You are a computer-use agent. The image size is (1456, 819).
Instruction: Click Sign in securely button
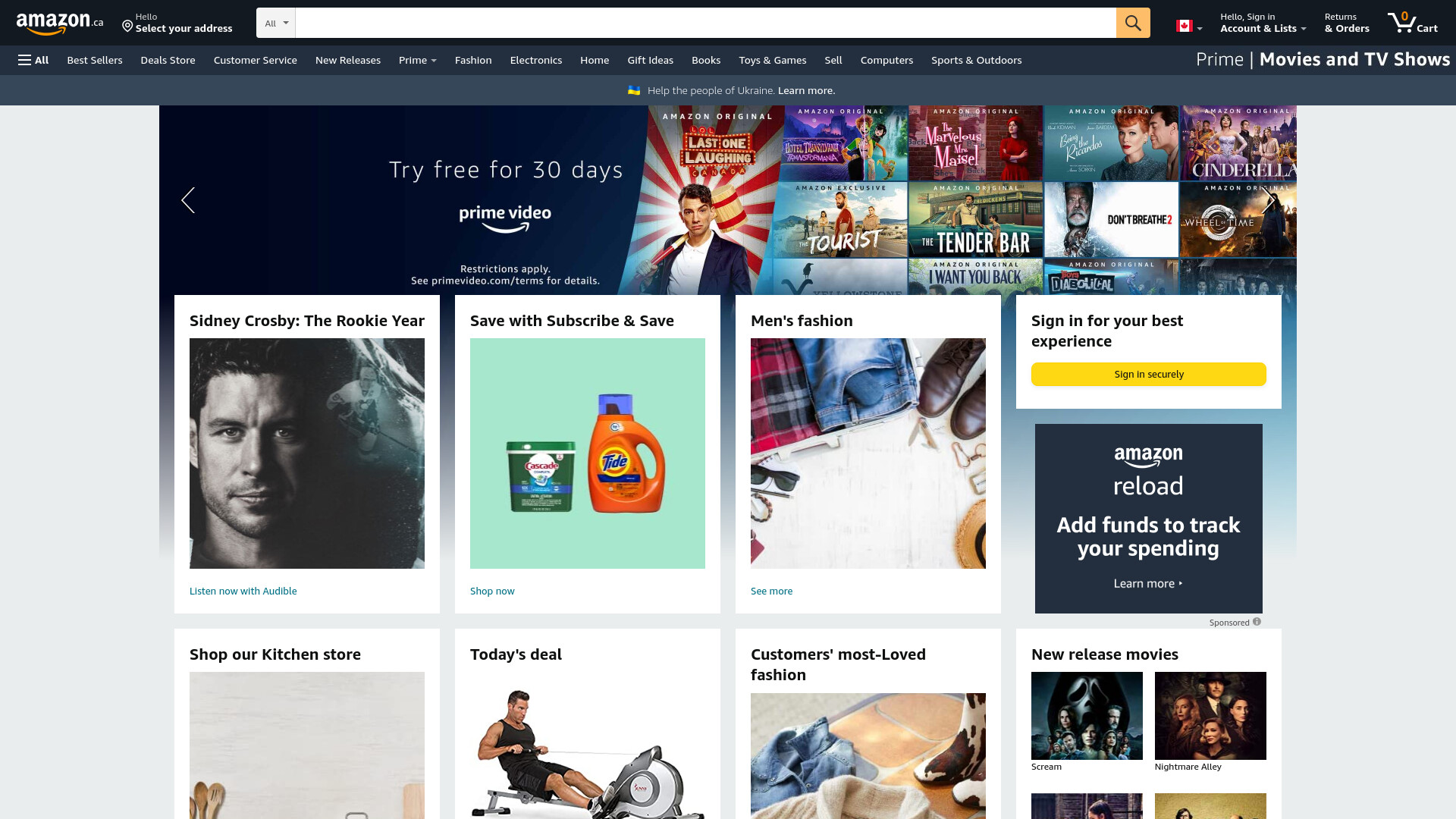(x=1149, y=374)
